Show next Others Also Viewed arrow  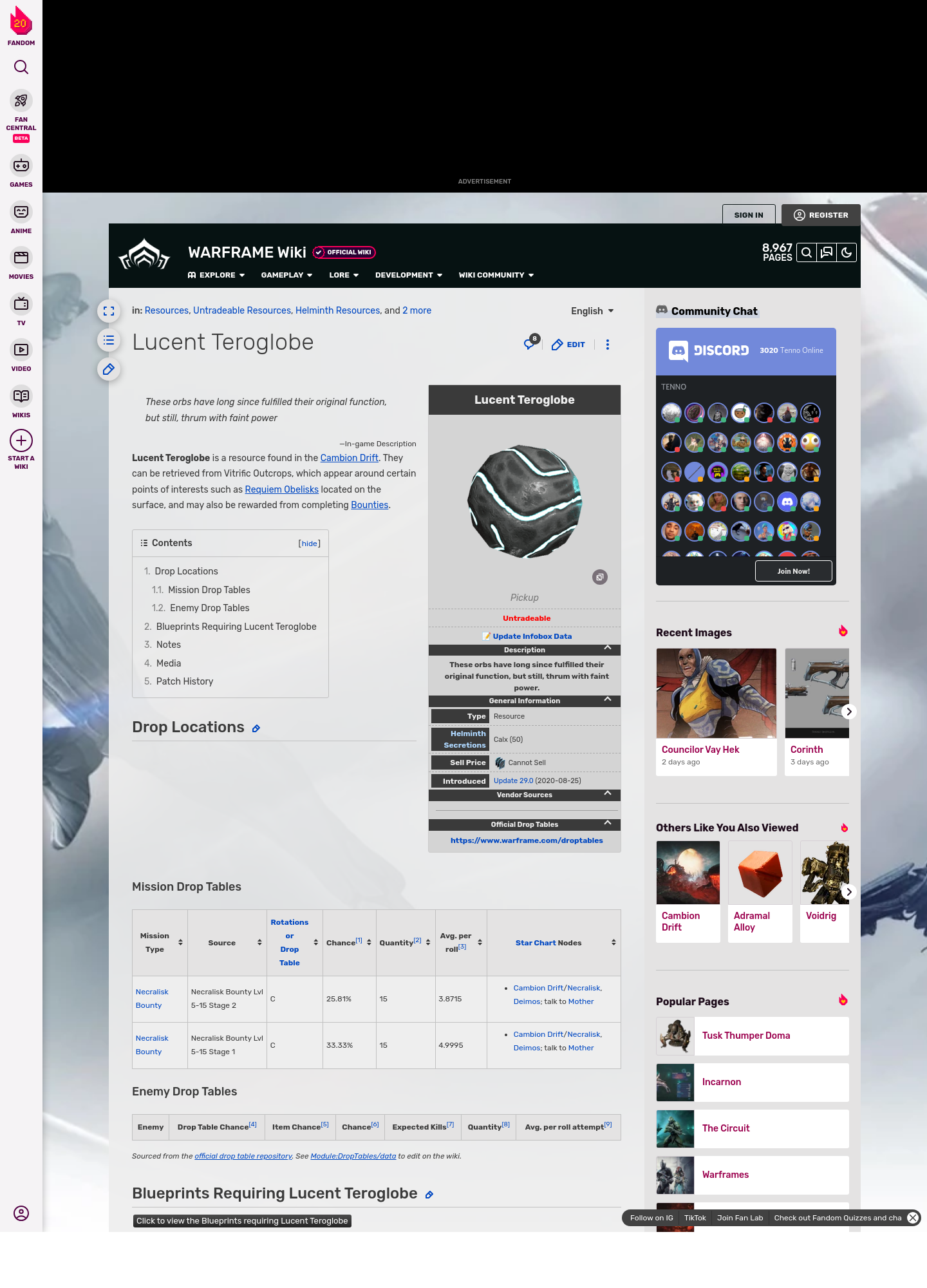click(x=849, y=892)
